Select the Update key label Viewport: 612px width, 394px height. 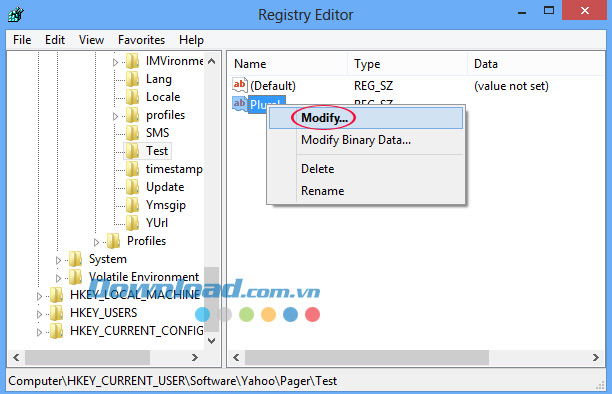[x=165, y=187]
